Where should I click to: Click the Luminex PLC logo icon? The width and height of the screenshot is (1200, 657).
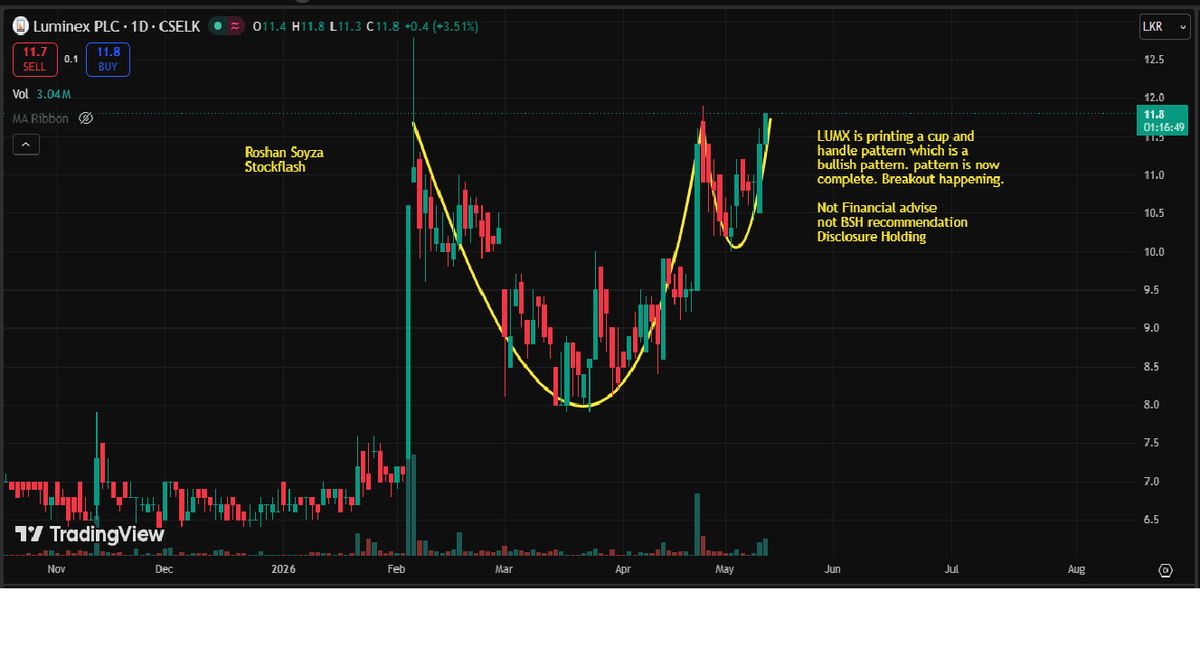click(20, 26)
